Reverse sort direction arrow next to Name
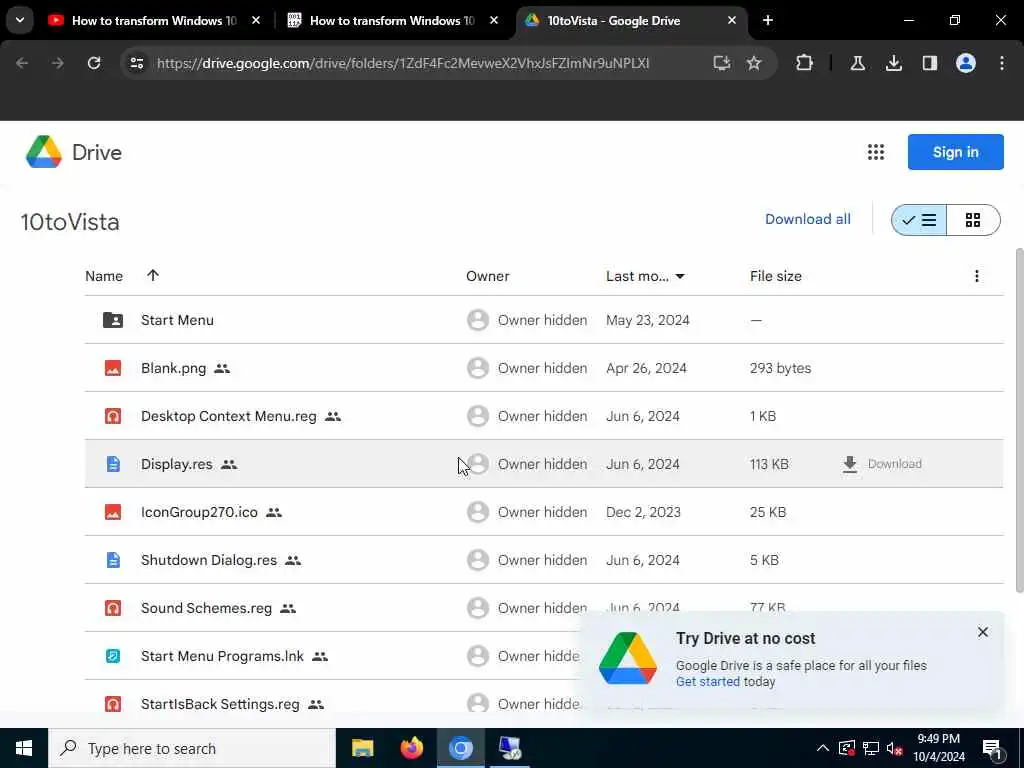Screen dimensions: 1024x768 click(153, 275)
